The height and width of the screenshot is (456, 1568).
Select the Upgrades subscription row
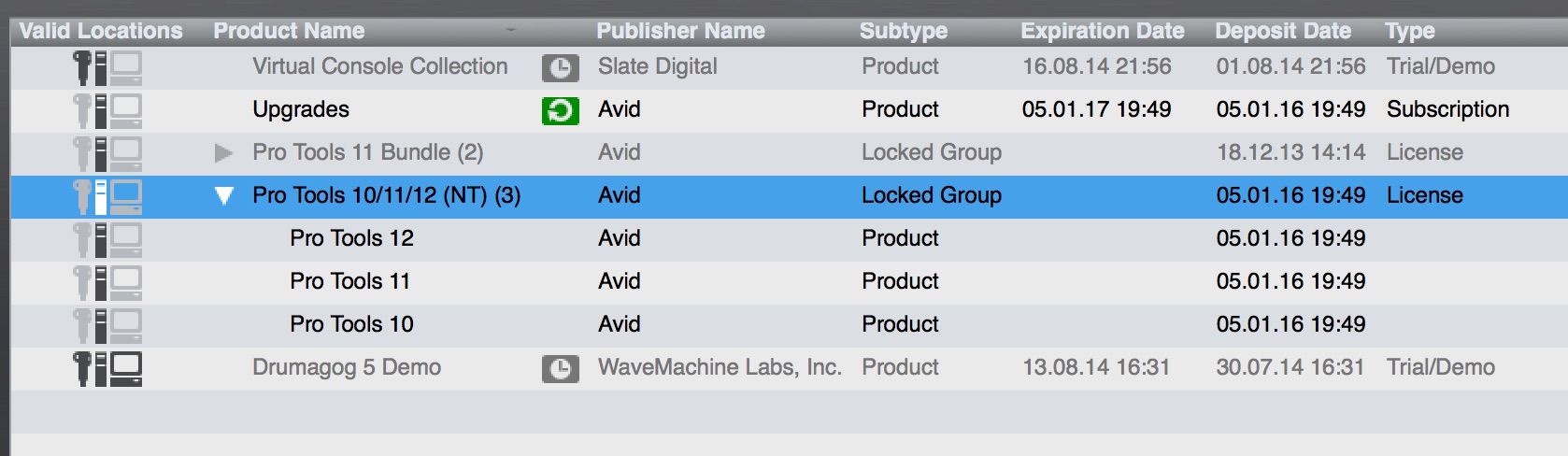[300, 109]
